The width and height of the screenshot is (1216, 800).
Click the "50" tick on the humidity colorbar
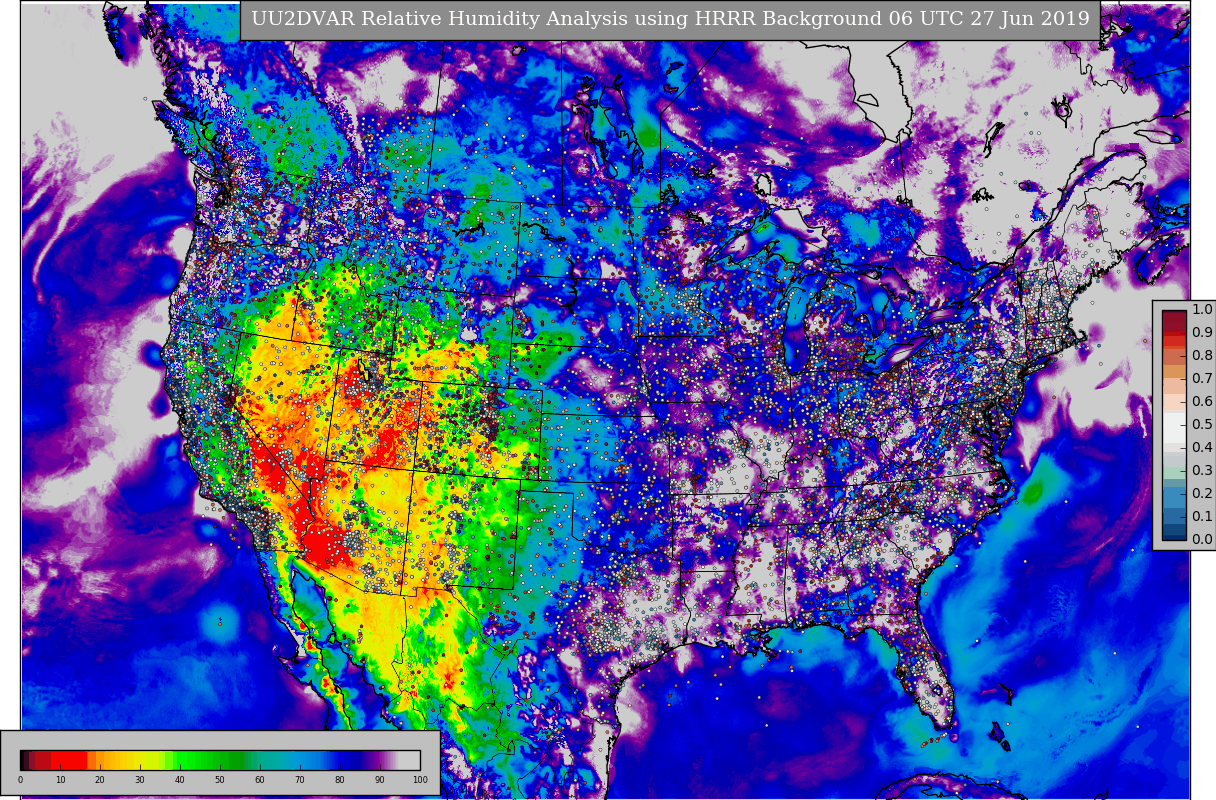point(220,780)
